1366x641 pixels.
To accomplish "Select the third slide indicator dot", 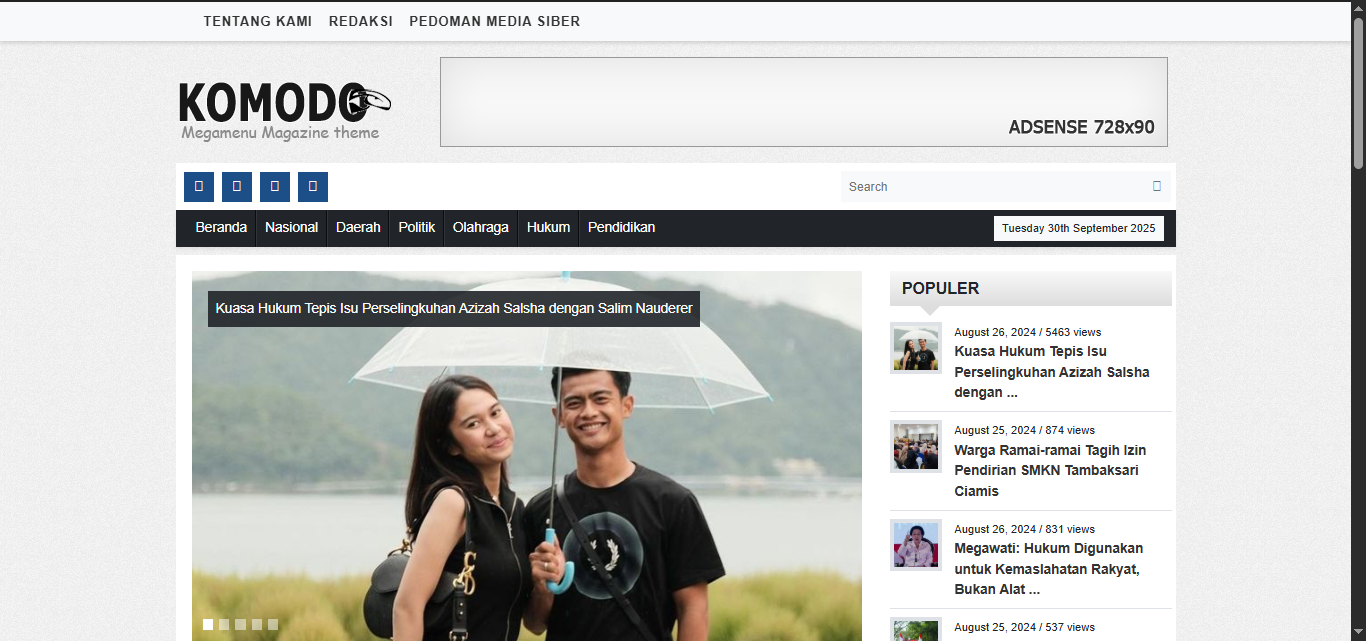I will (240, 624).
